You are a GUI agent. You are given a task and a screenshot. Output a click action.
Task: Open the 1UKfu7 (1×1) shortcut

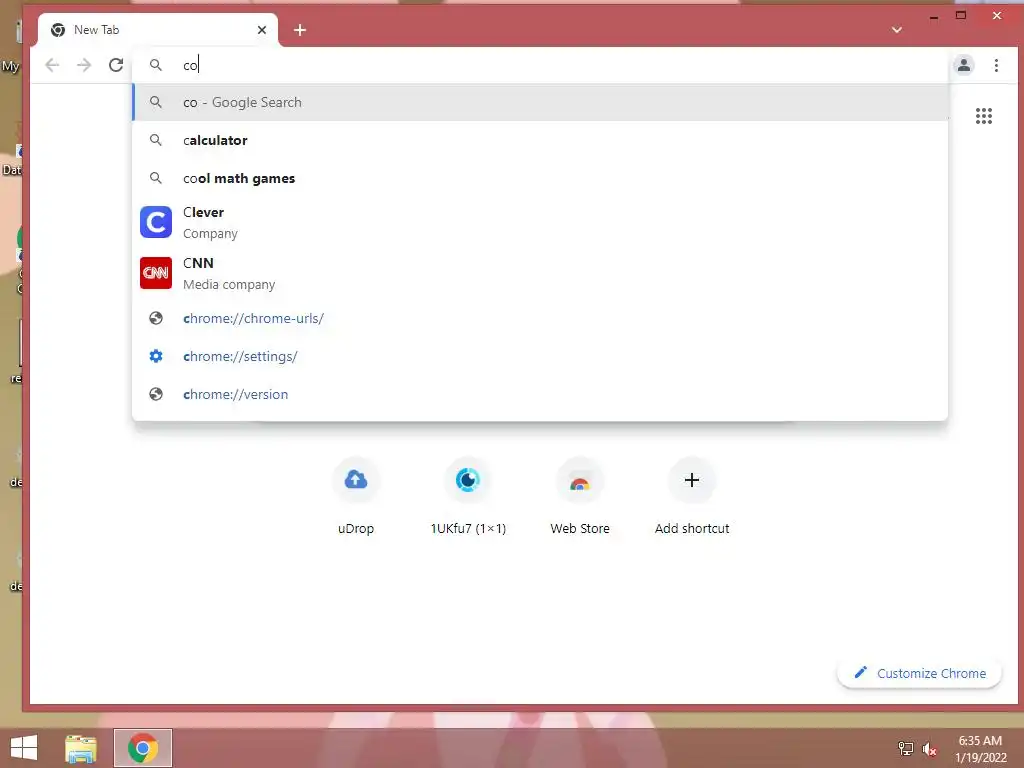coord(468,497)
